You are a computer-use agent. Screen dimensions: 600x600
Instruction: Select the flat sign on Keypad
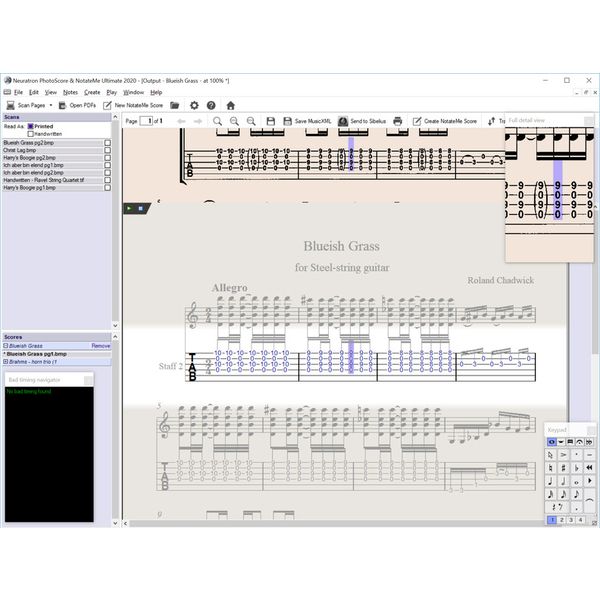coord(576,468)
